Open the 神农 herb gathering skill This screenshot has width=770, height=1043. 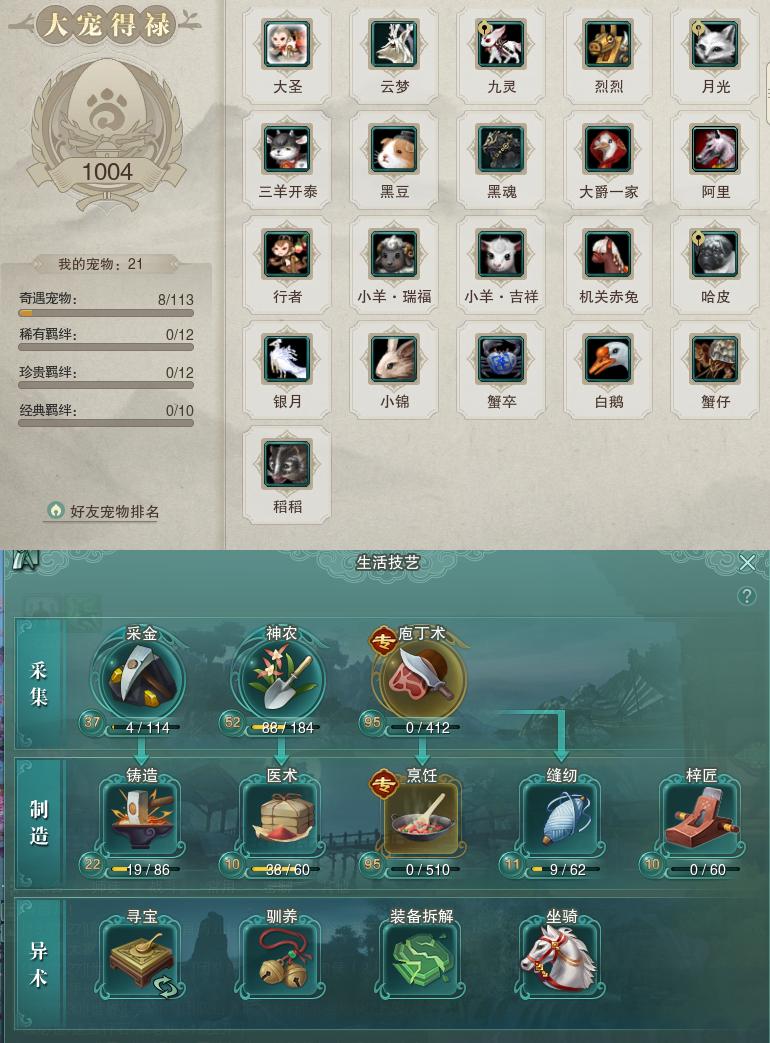[279, 678]
